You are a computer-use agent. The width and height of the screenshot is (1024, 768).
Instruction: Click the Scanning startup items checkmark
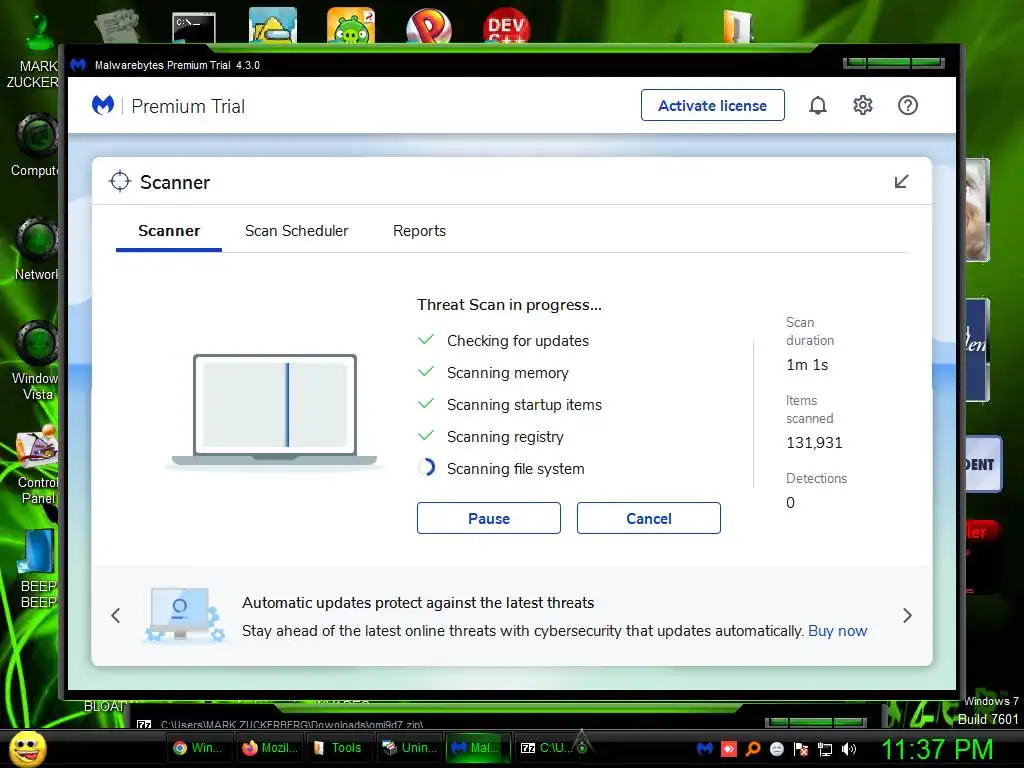pos(426,404)
